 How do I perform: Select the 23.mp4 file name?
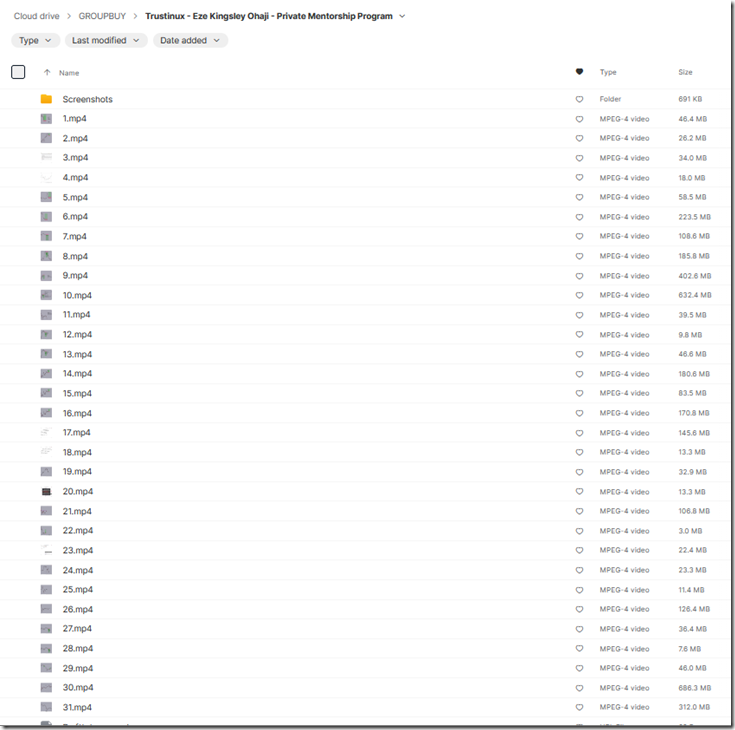78,550
